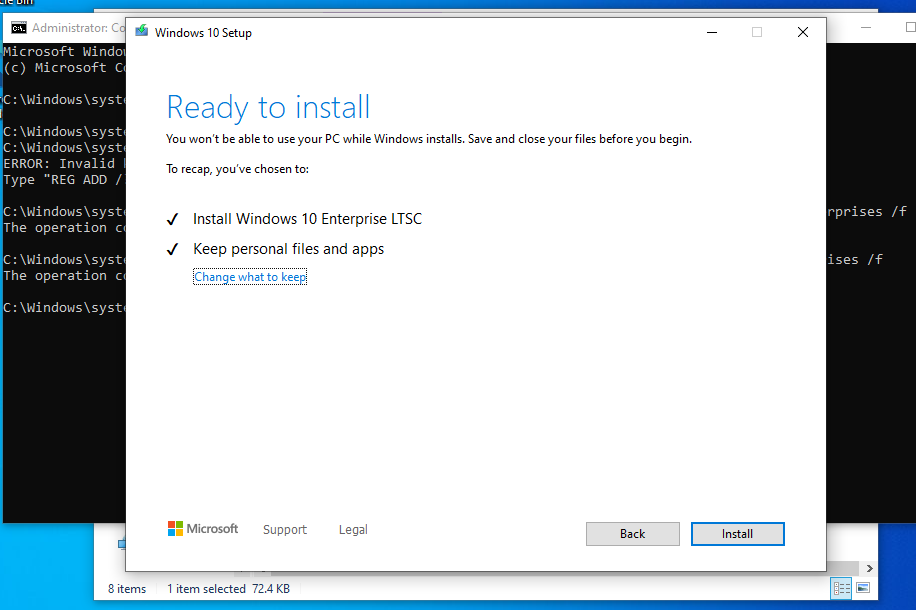Minimize the Administrator Command Prompt window
The height and width of the screenshot is (610, 916).
pos(866,27)
